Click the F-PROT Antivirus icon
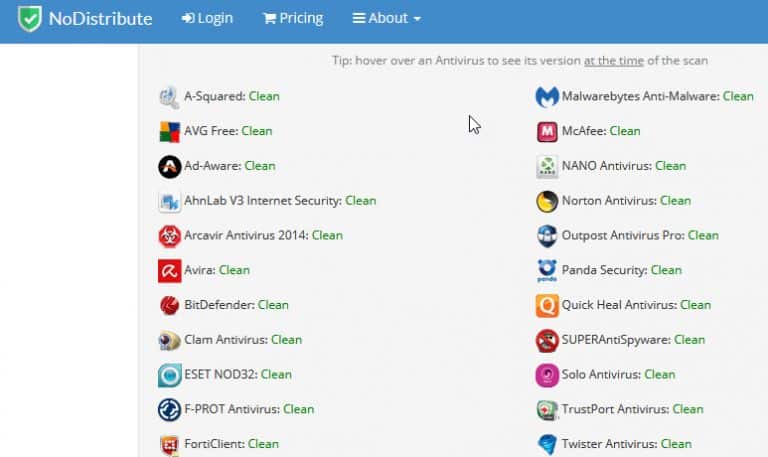 pos(169,409)
